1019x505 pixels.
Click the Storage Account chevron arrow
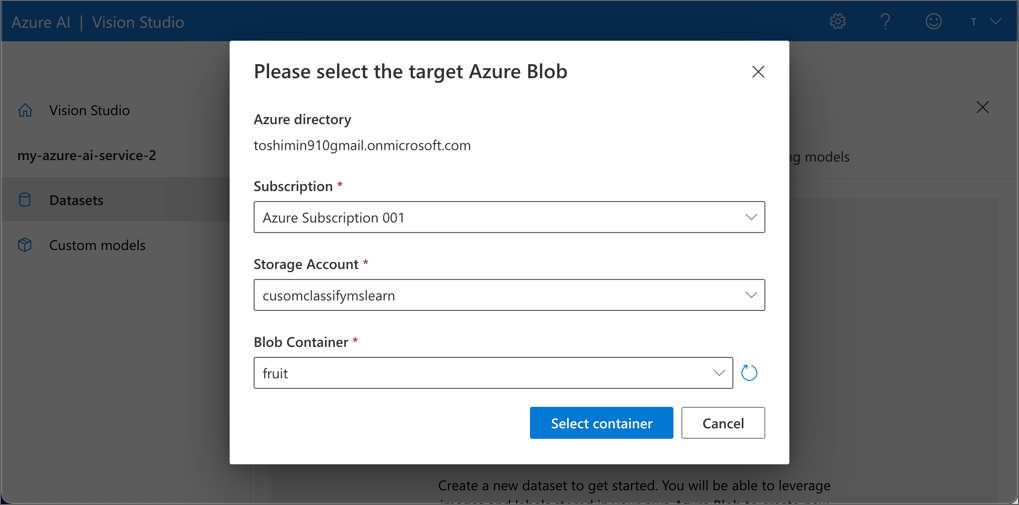pyautogui.click(x=751, y=295)
